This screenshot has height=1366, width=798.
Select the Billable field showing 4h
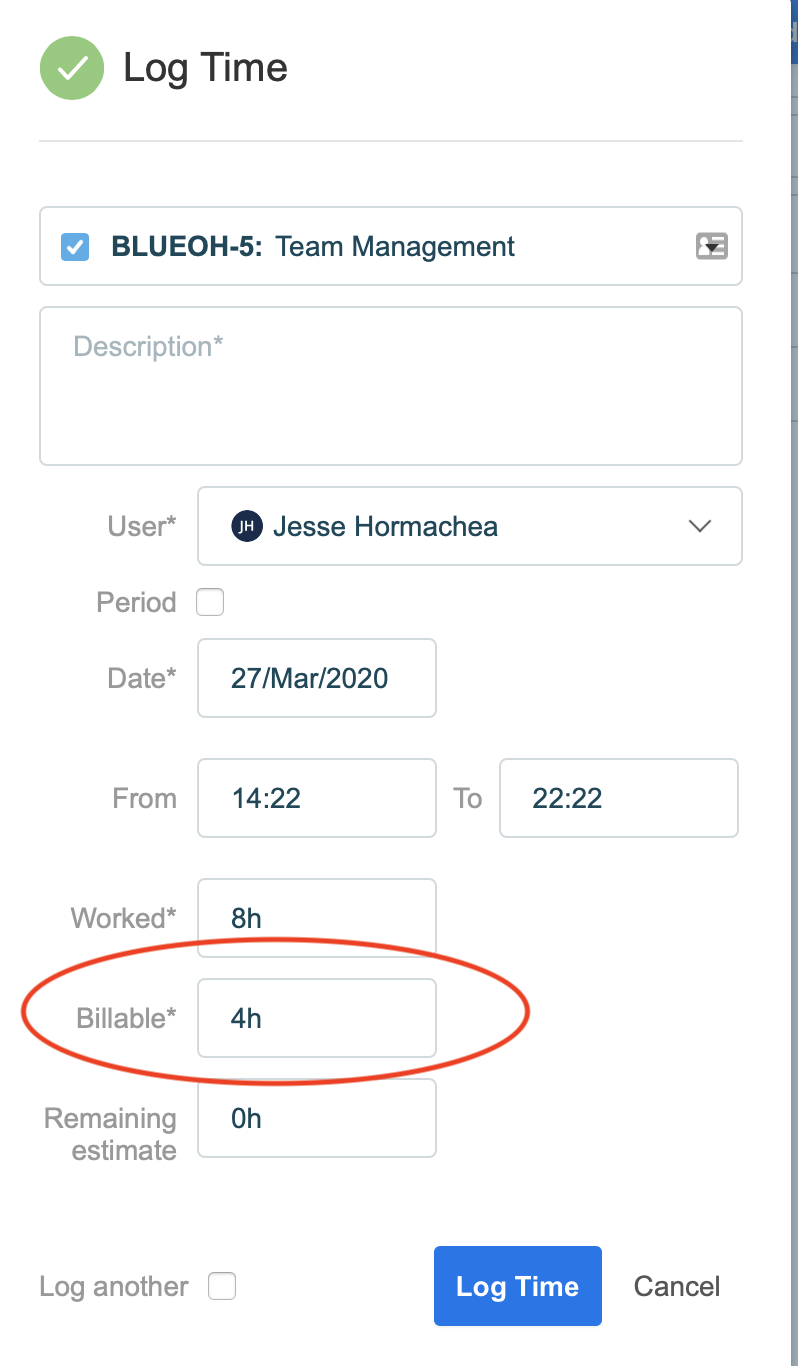pos(317,1018)
